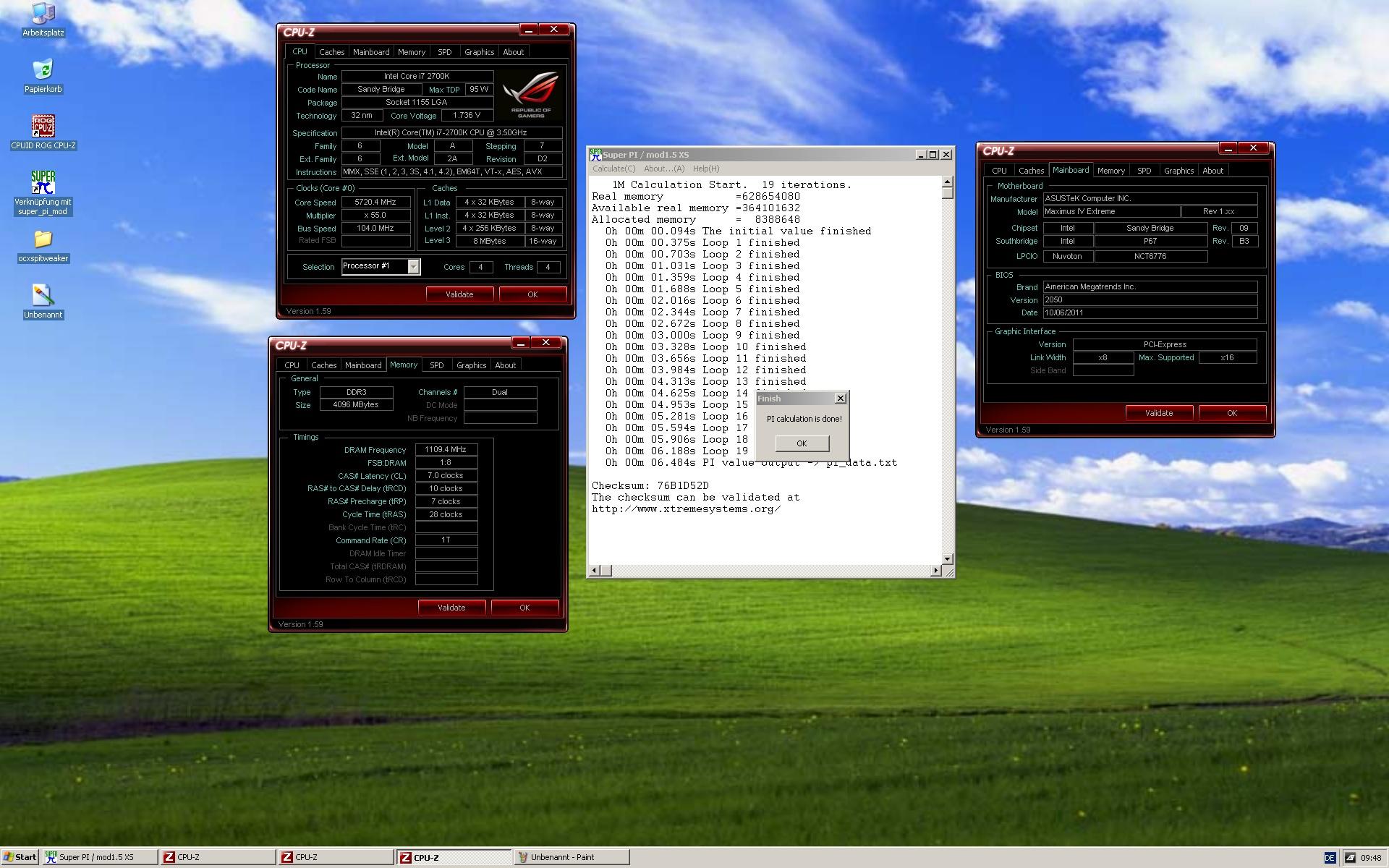1389x868 pixels.
Task: Open the Papierkorb recycle bin icon
Action: [43, 77]
